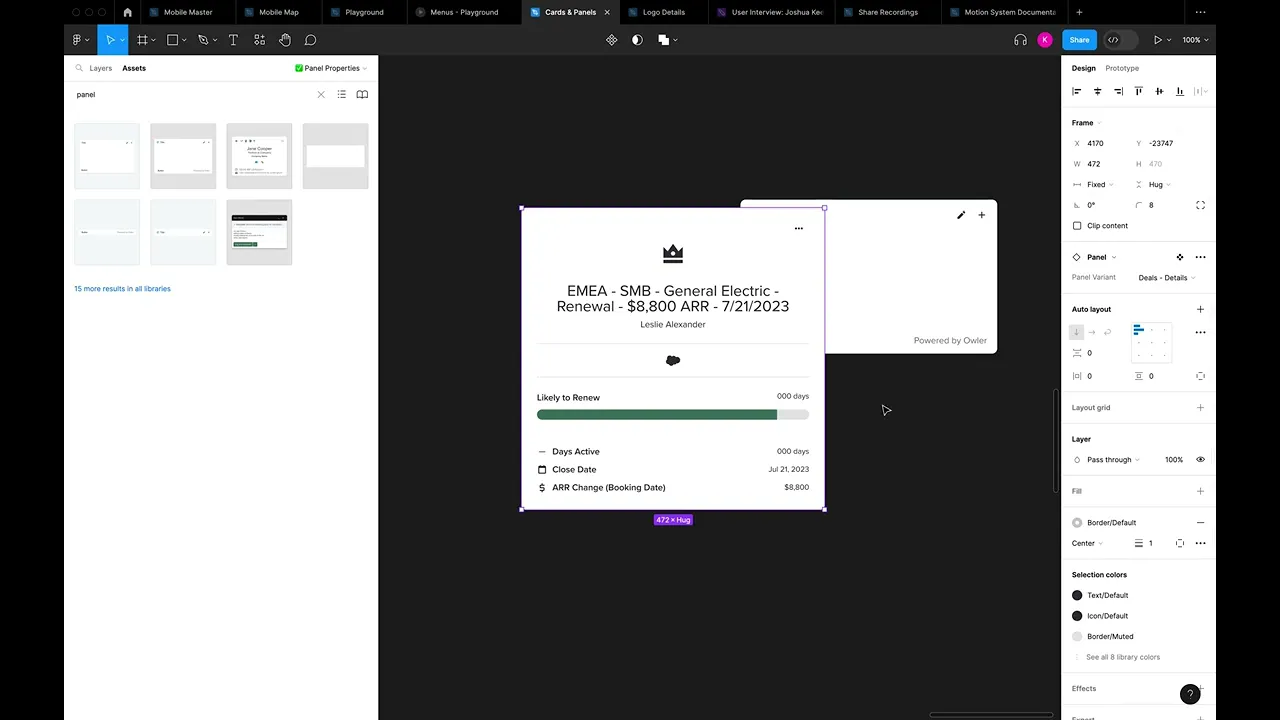Clear the panel search text
This screenshot has width=1280, height=720.
[x=321, y=95]
